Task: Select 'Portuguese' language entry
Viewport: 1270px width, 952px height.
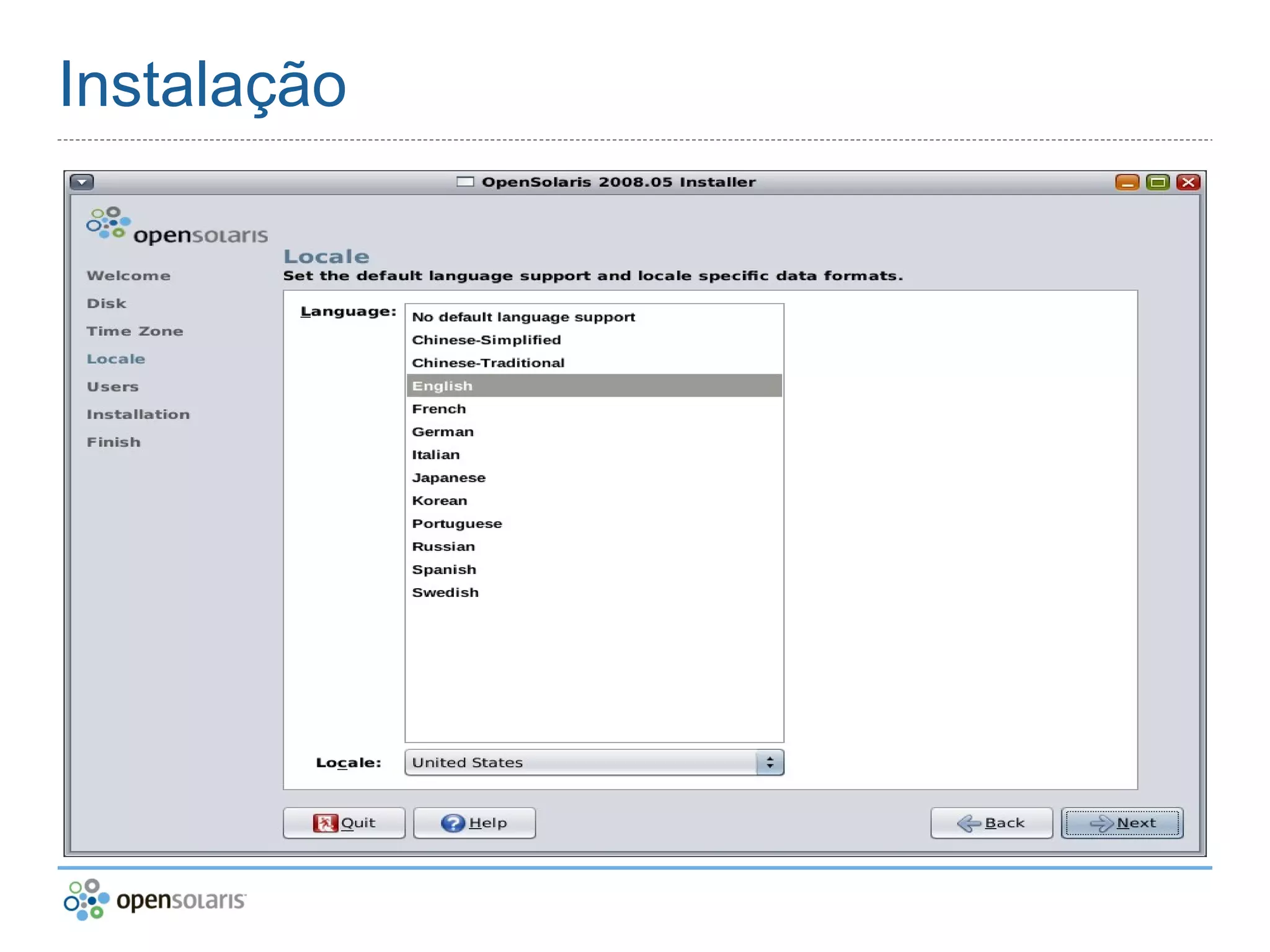Action: click(x=594, y=523)
